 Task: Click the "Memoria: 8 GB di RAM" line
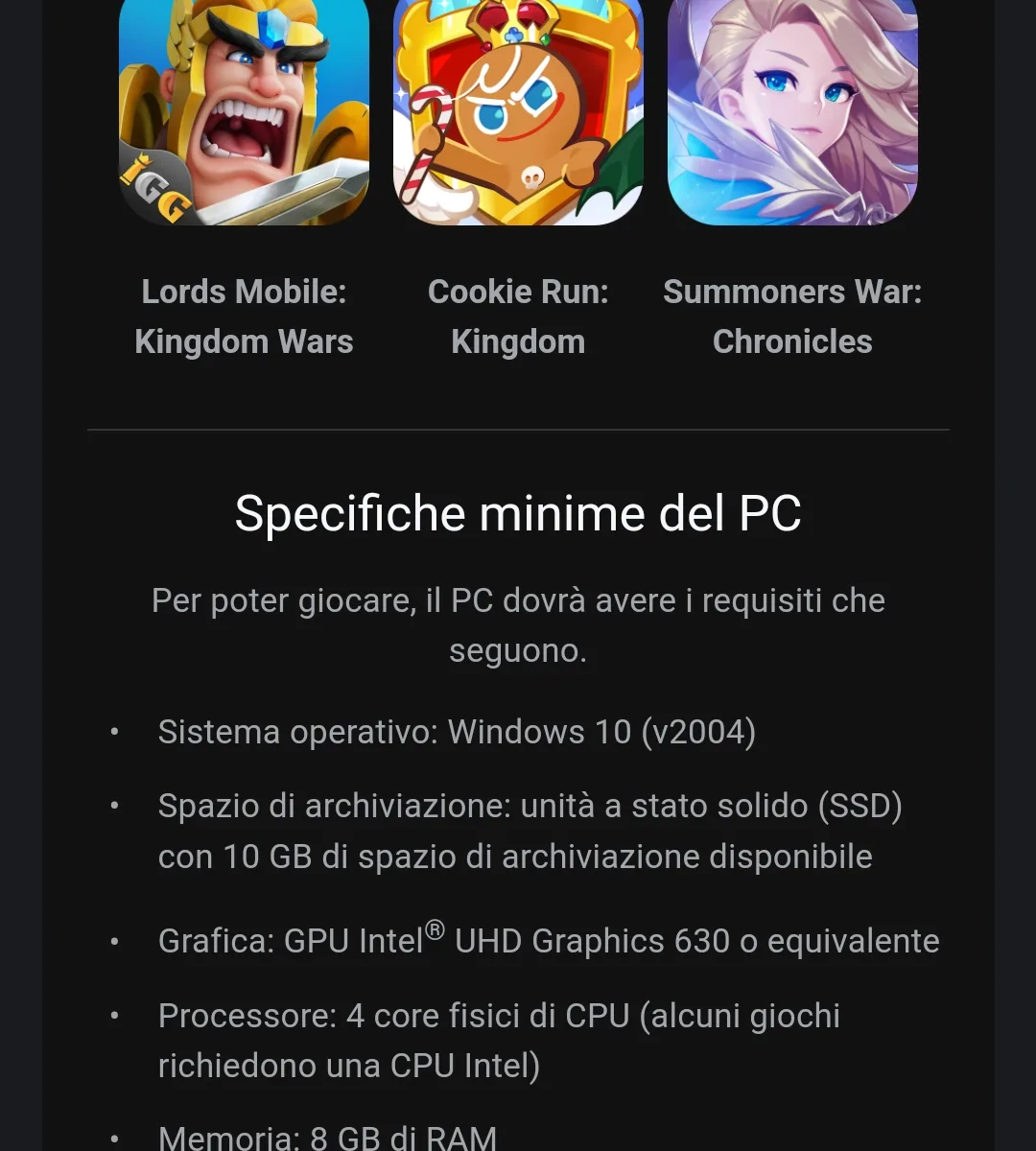pos(327,1137)
